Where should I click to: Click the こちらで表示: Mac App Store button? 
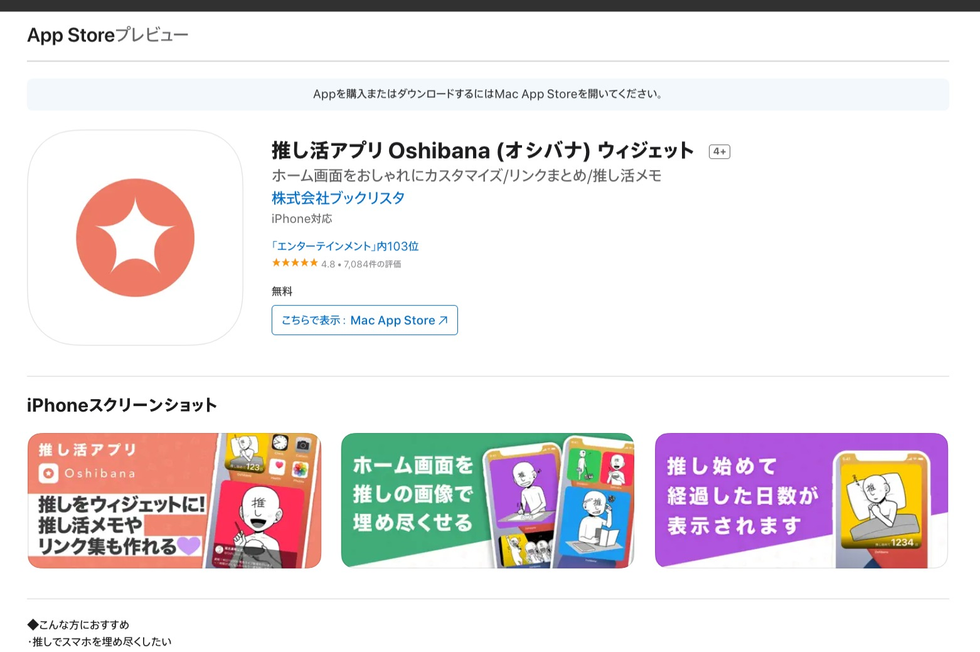point(364,320)
